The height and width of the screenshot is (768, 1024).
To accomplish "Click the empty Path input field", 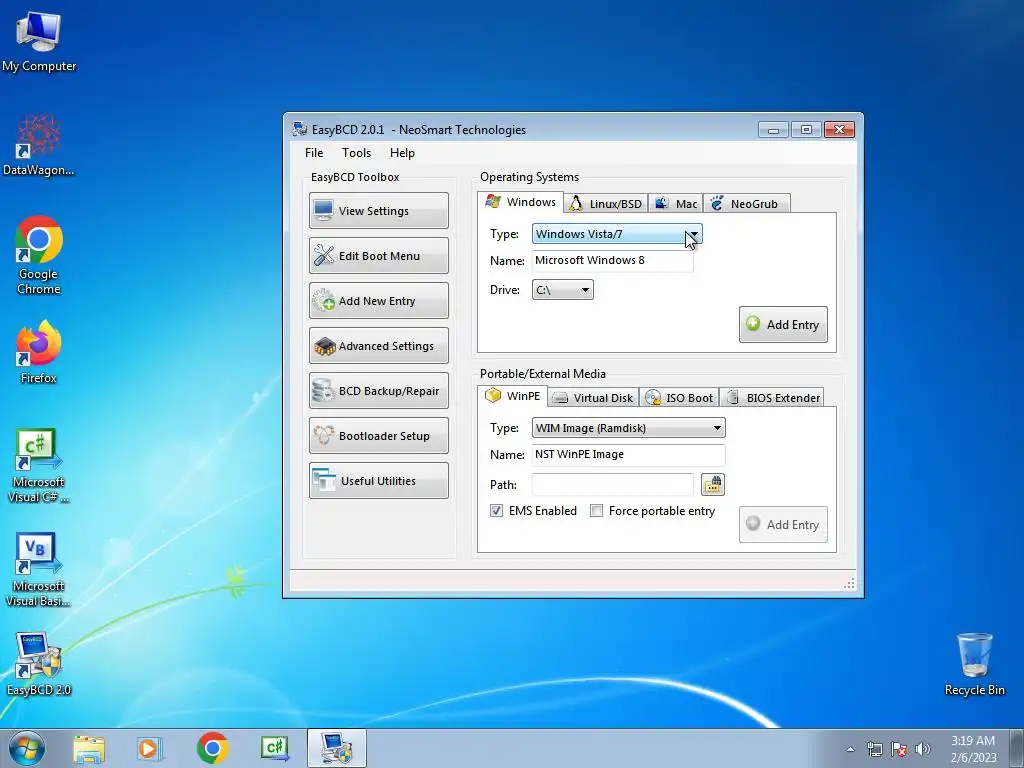I will coord(613,485).
